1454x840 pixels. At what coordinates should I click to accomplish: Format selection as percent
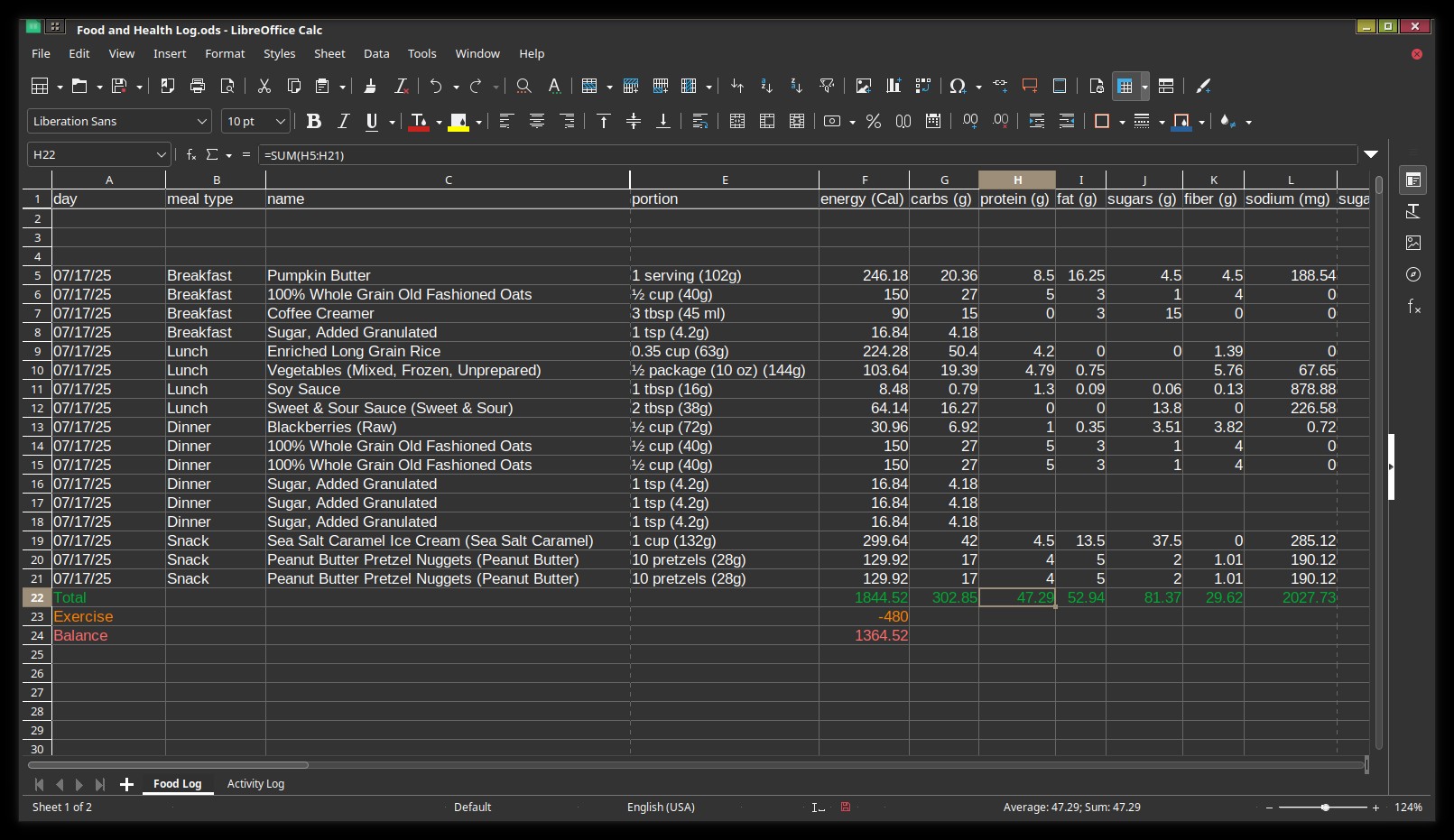click(x=873, y=121)
